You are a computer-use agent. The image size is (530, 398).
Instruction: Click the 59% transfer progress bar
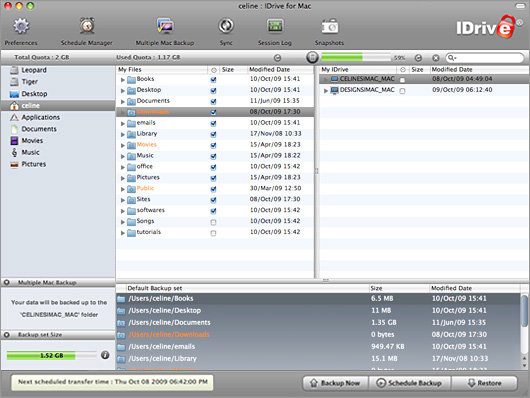(x=356, y=57)
